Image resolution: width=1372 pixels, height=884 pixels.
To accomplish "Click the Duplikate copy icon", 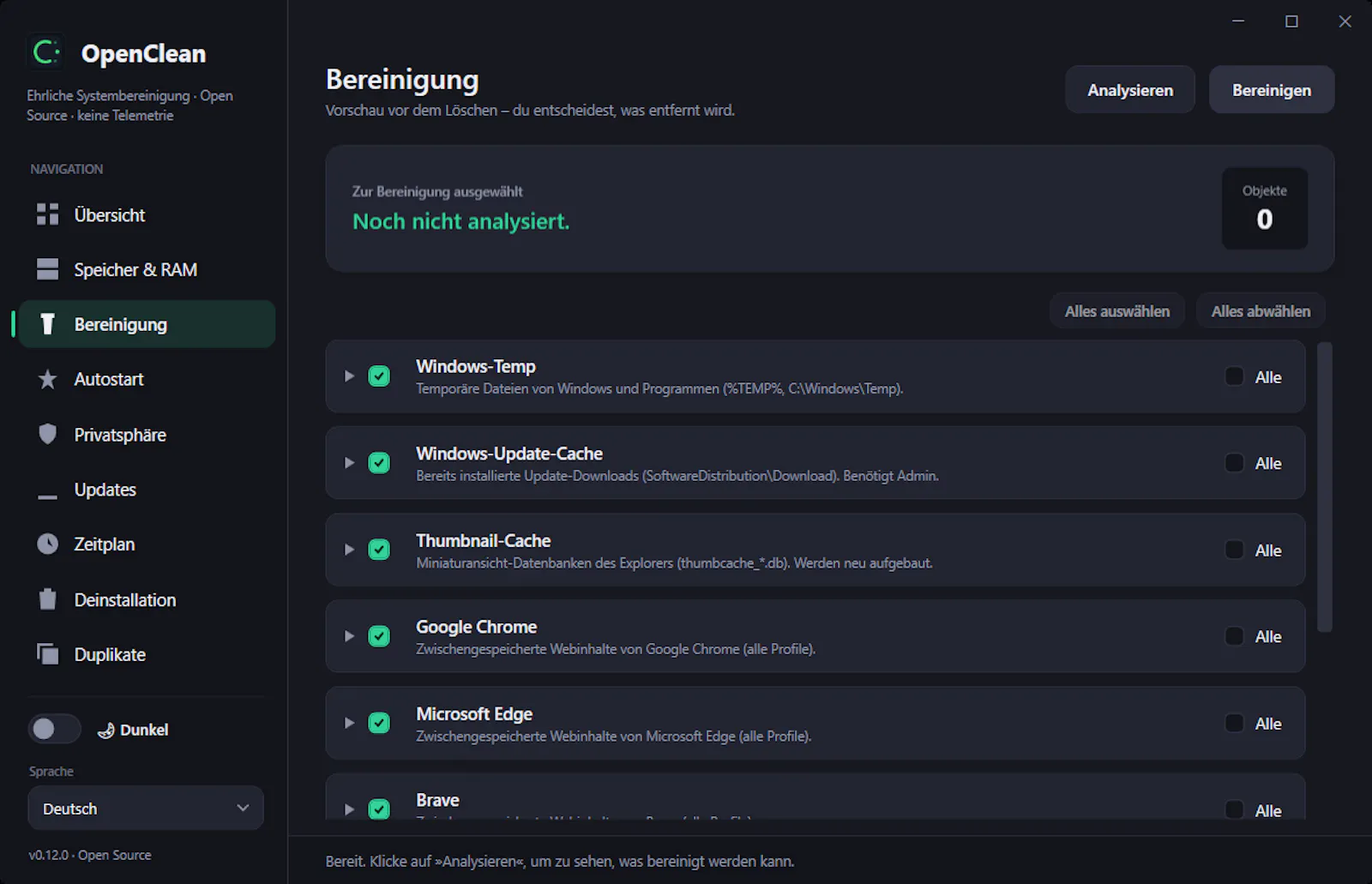I will point(47,654).
